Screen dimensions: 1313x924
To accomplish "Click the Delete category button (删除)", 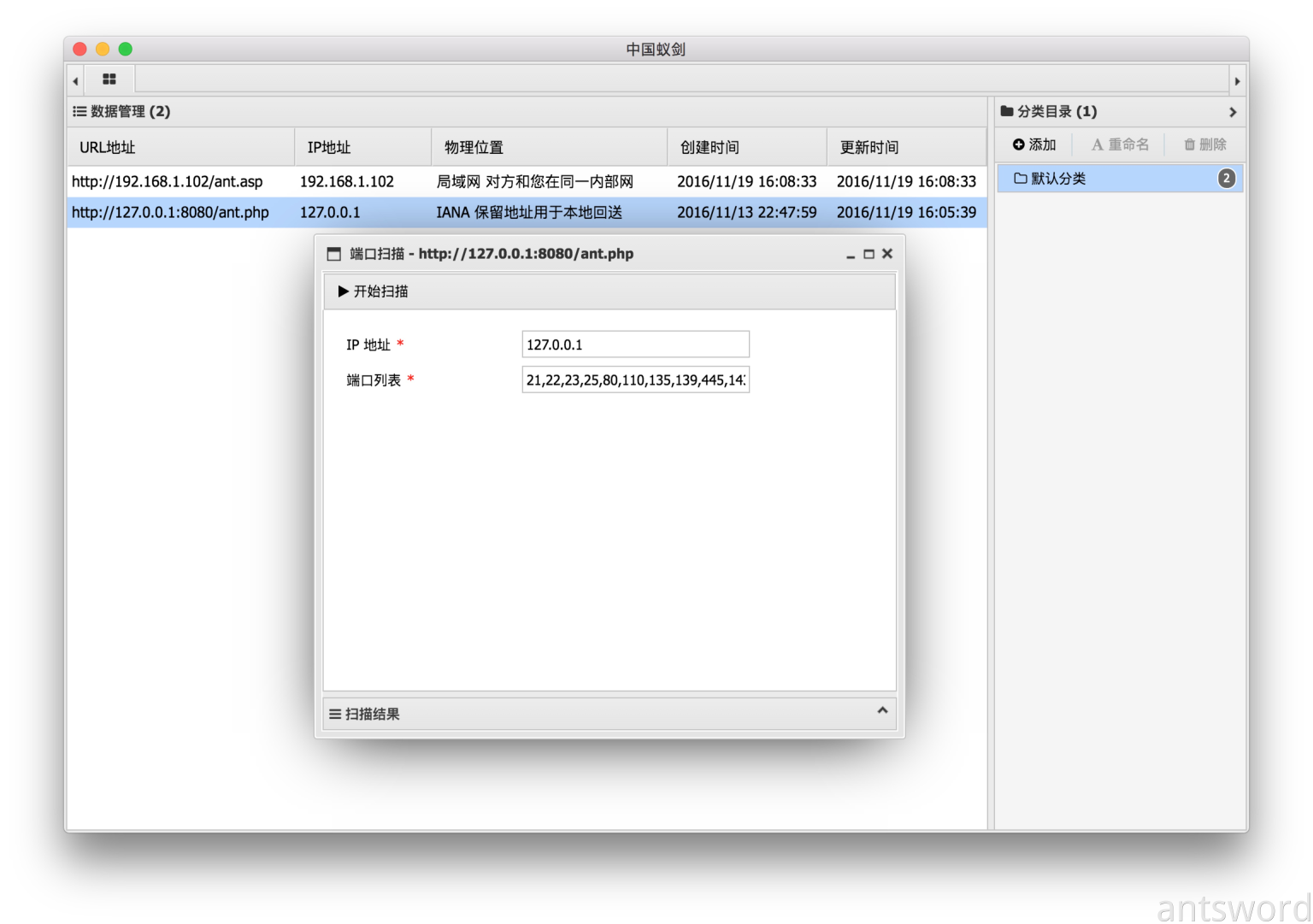I will [1204, 145].
